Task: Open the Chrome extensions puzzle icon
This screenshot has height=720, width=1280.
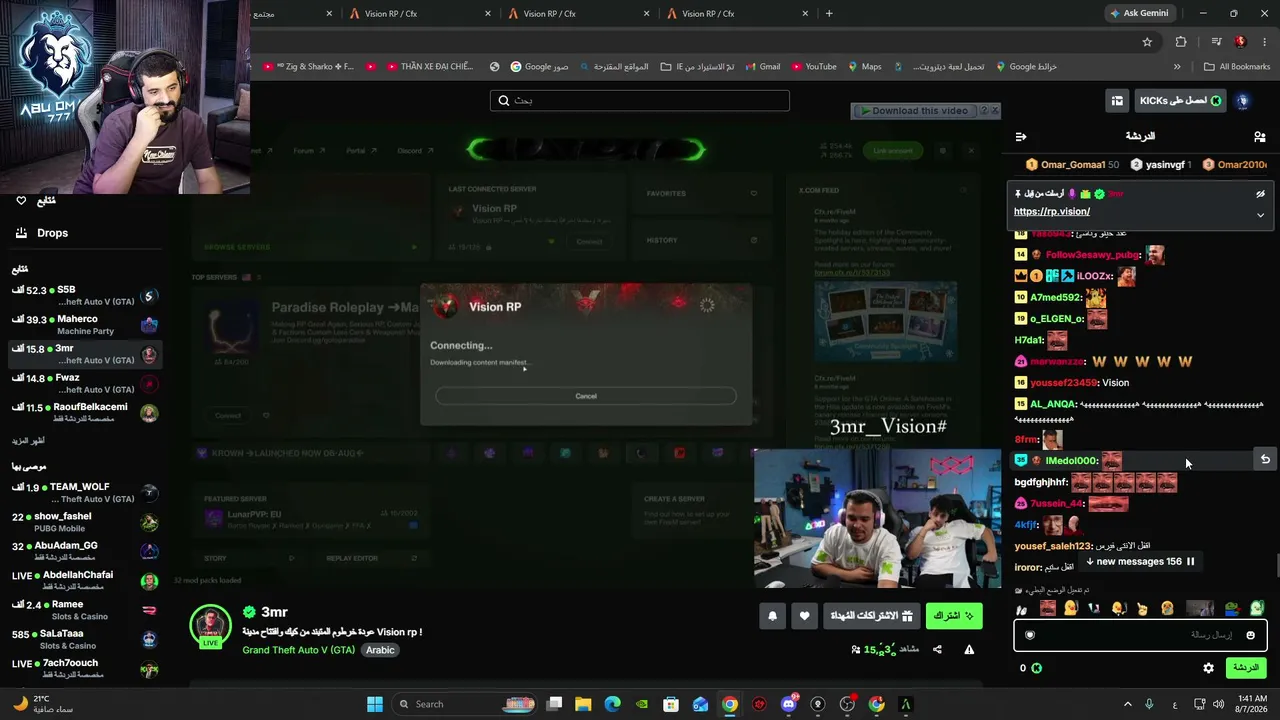Action: click(x=1181, y=42)
